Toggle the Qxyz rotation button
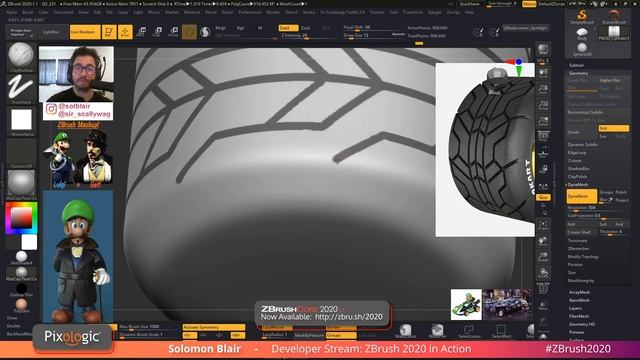Screen dimensions: 640x360 tap(543, 197)
